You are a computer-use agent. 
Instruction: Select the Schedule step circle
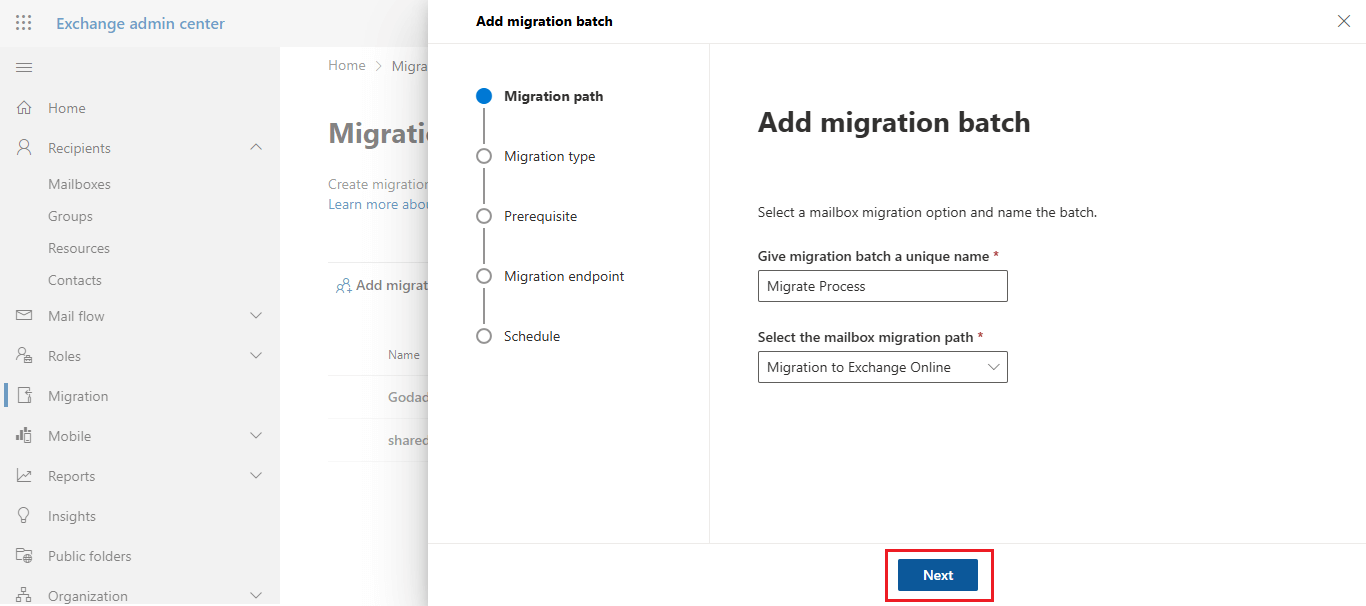point(484,336)
